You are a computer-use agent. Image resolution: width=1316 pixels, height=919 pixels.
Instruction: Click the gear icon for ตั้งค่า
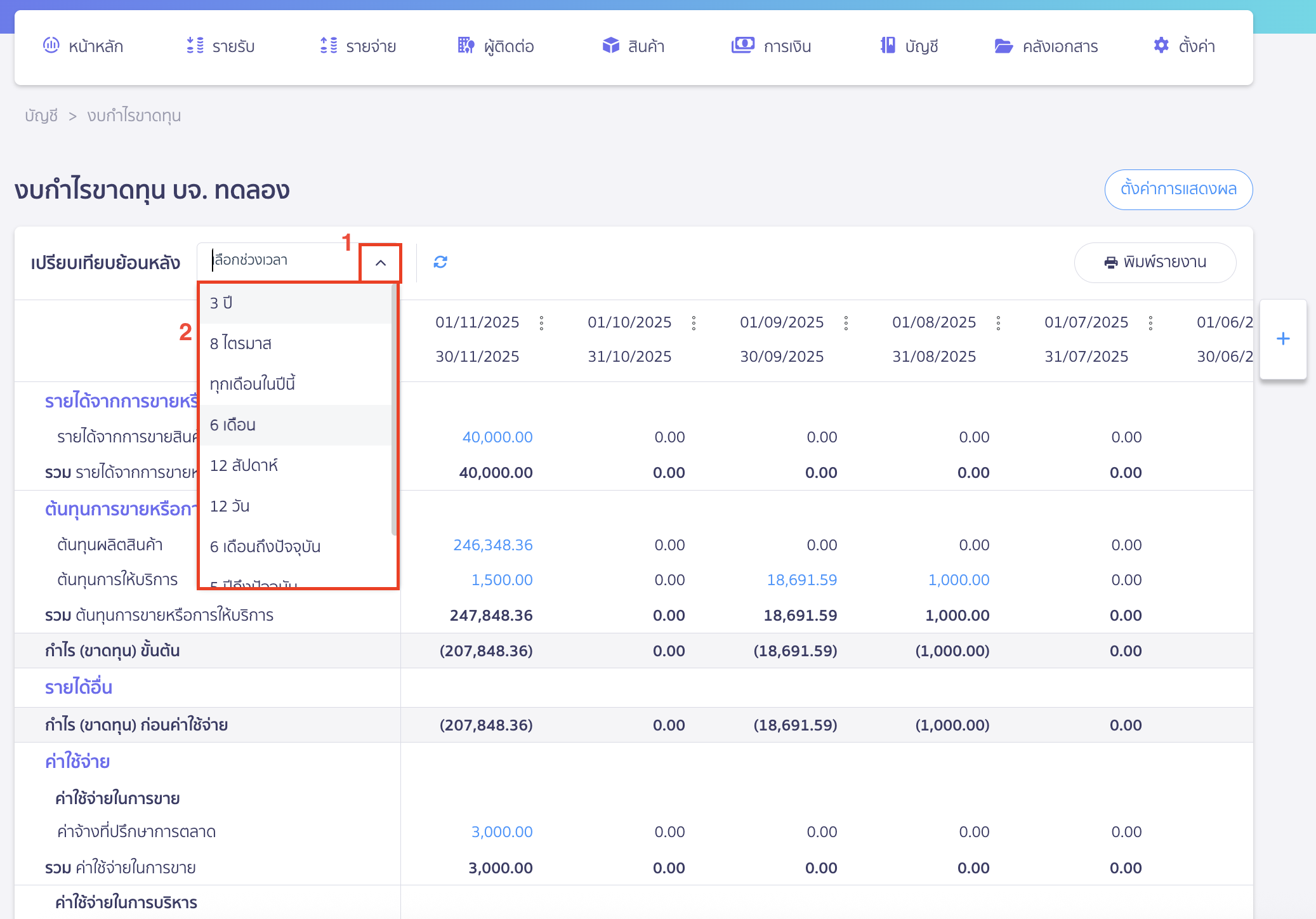pyautogui.click(x=1161, y=46)
